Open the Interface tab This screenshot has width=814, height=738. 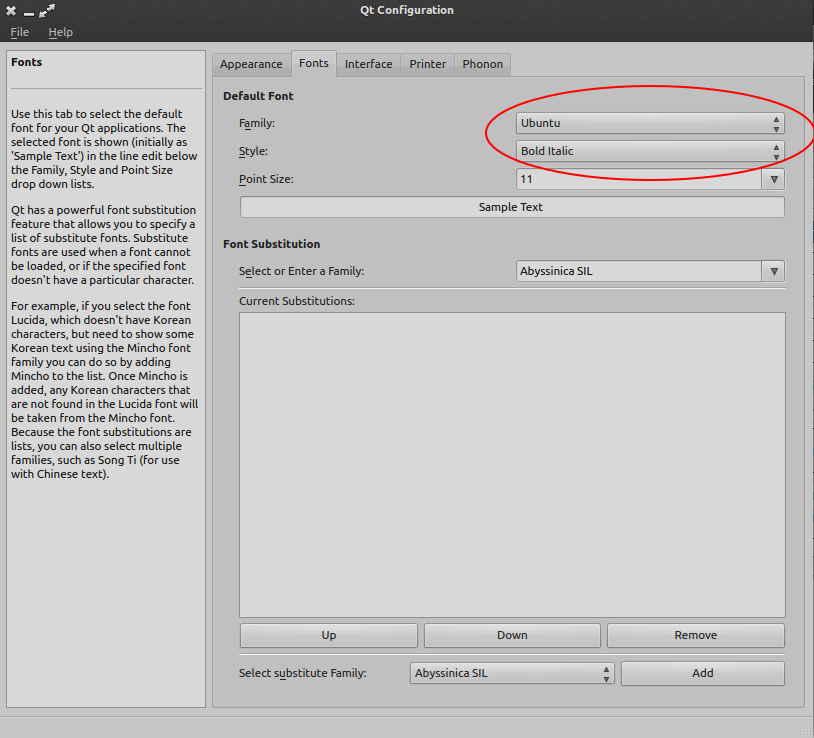click(x=368, y=63)
